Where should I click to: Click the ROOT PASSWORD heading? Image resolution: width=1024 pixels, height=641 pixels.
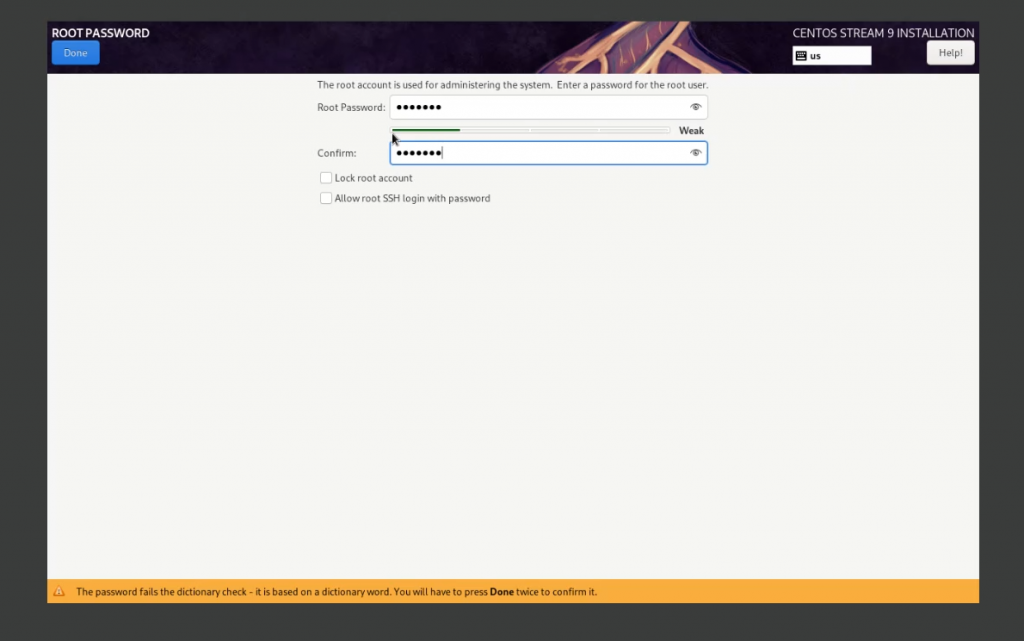101,33
